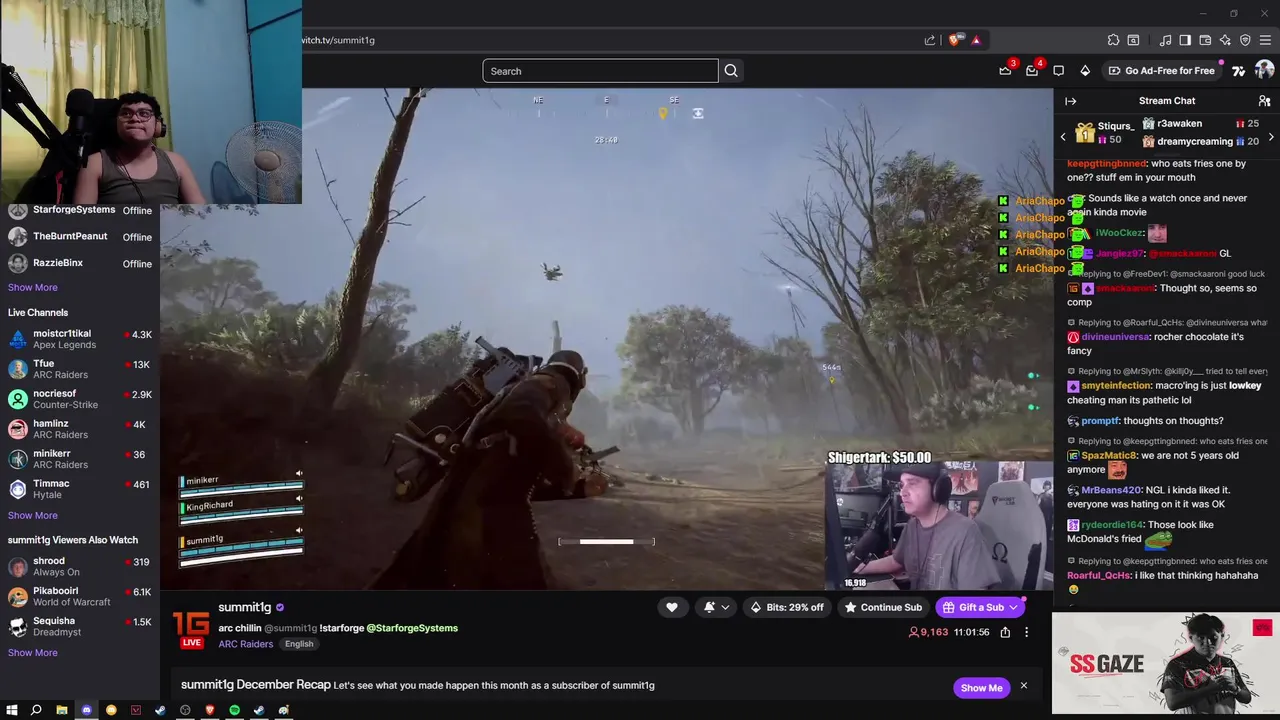The image size is (1280, 720).
Task: Open moistcr1tikal live channel
Action: pyautogui.click(x=80, y=339)
